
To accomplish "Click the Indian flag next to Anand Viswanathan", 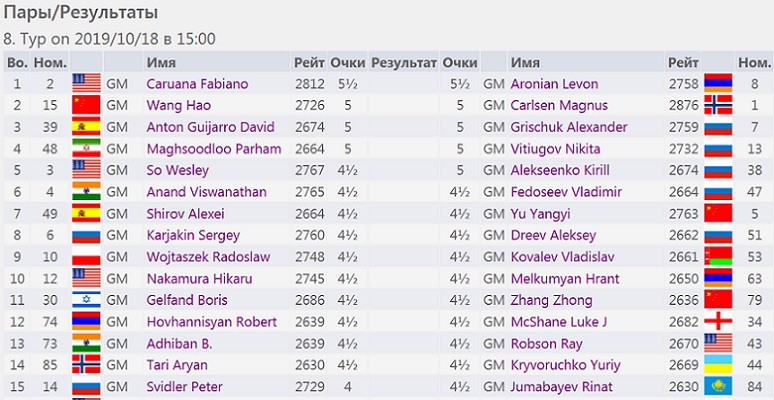I will coord(87,192).
